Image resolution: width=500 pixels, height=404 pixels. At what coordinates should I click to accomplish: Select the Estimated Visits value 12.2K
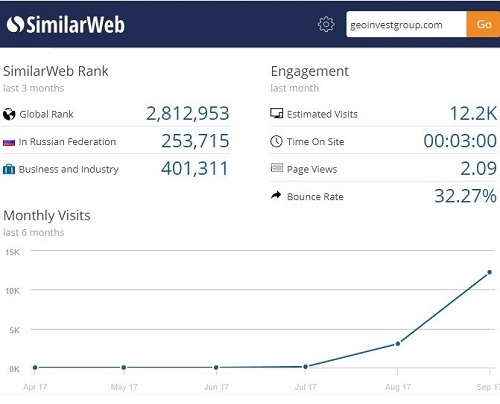coord(473,113)
